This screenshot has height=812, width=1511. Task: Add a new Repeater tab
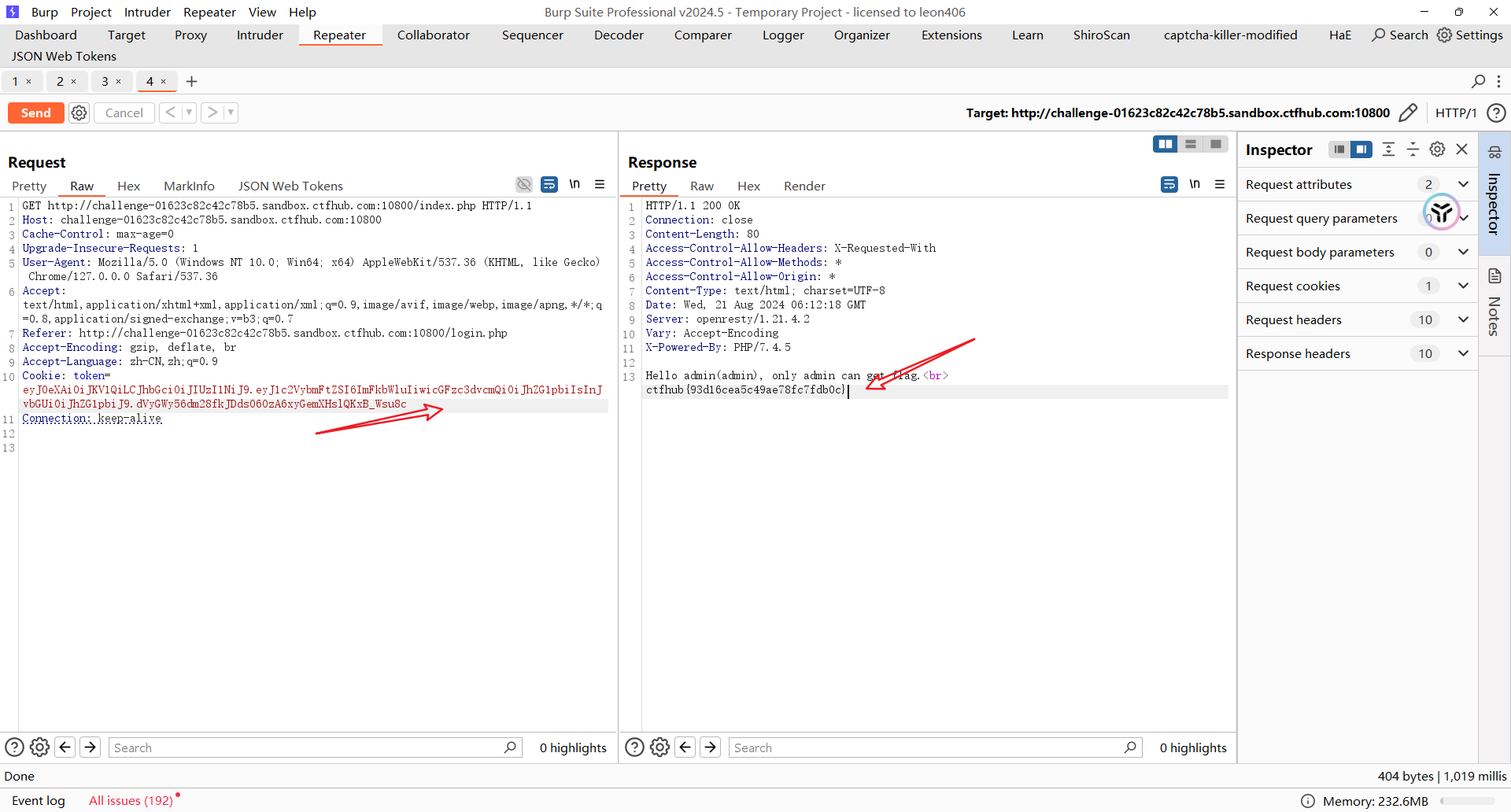click(x=191, y=81)
